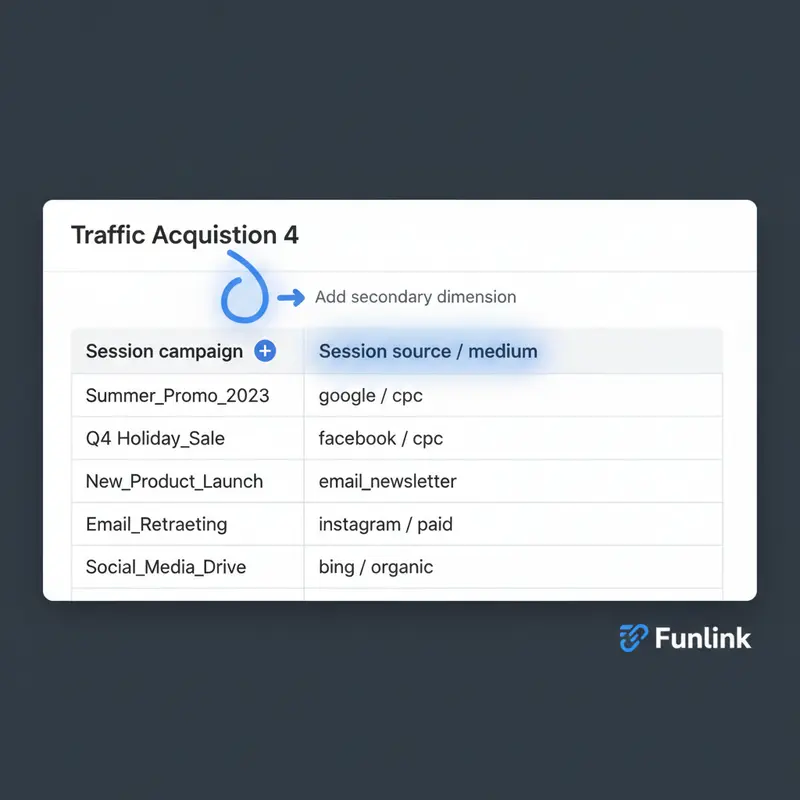
Task: Click the bing / organic cell
Action: coord(375,567)
